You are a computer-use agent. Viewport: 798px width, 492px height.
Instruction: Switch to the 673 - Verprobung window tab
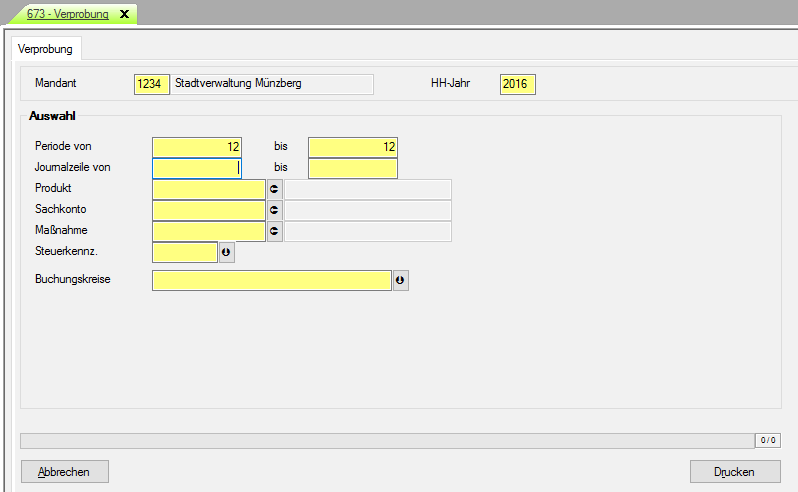pyautogui.click(x=67, y=15)
